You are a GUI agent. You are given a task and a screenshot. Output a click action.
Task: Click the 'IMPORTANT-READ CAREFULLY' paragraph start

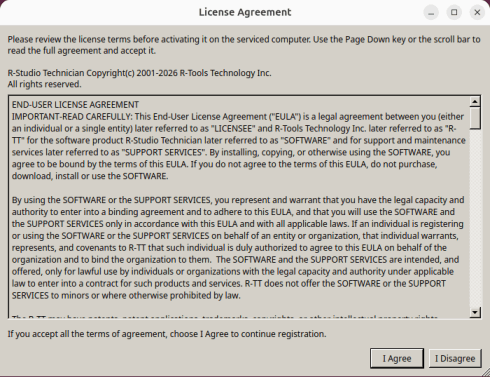(x=72, y=117)
